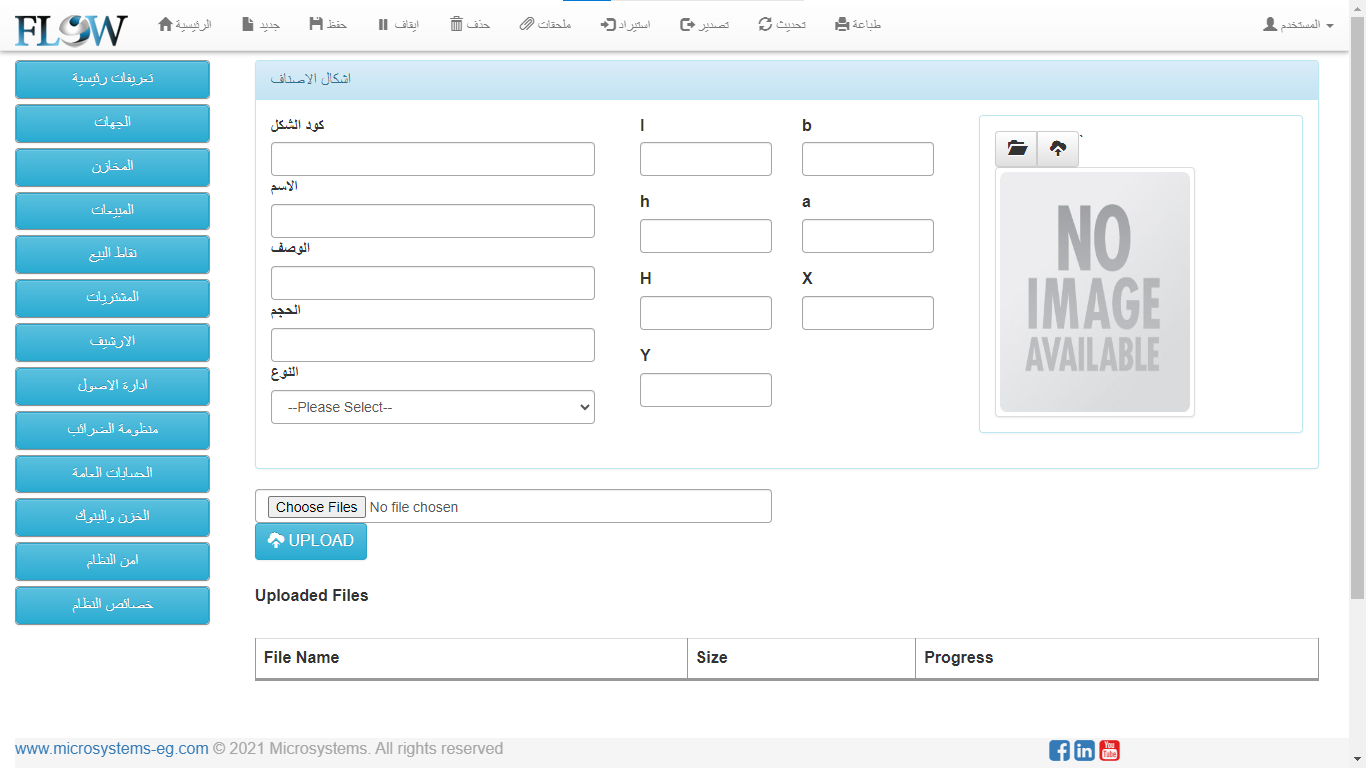Click the Choose Files button
Viewport: 1366px width, 768px height.
(x=317, y=507)
